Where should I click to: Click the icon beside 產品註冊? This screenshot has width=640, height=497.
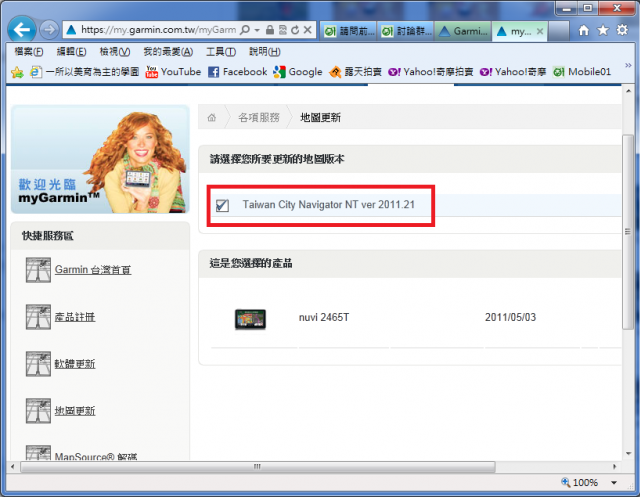pyautogui.click(x=38, y=317)
